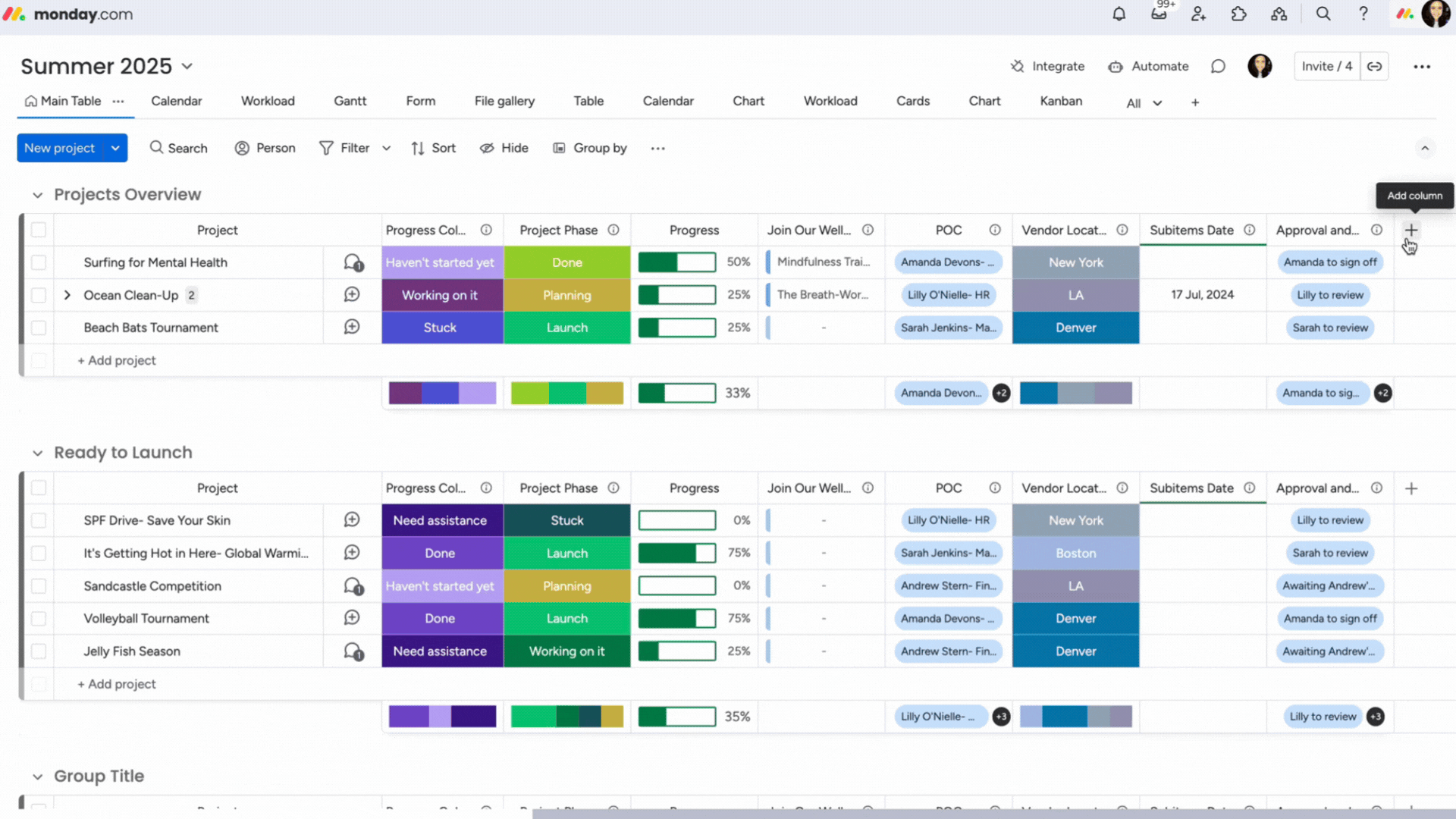Tick the checkbox for Beach Bats Tournament
The width and height of the screenshot is (1456, 819).
coord(39,328)
